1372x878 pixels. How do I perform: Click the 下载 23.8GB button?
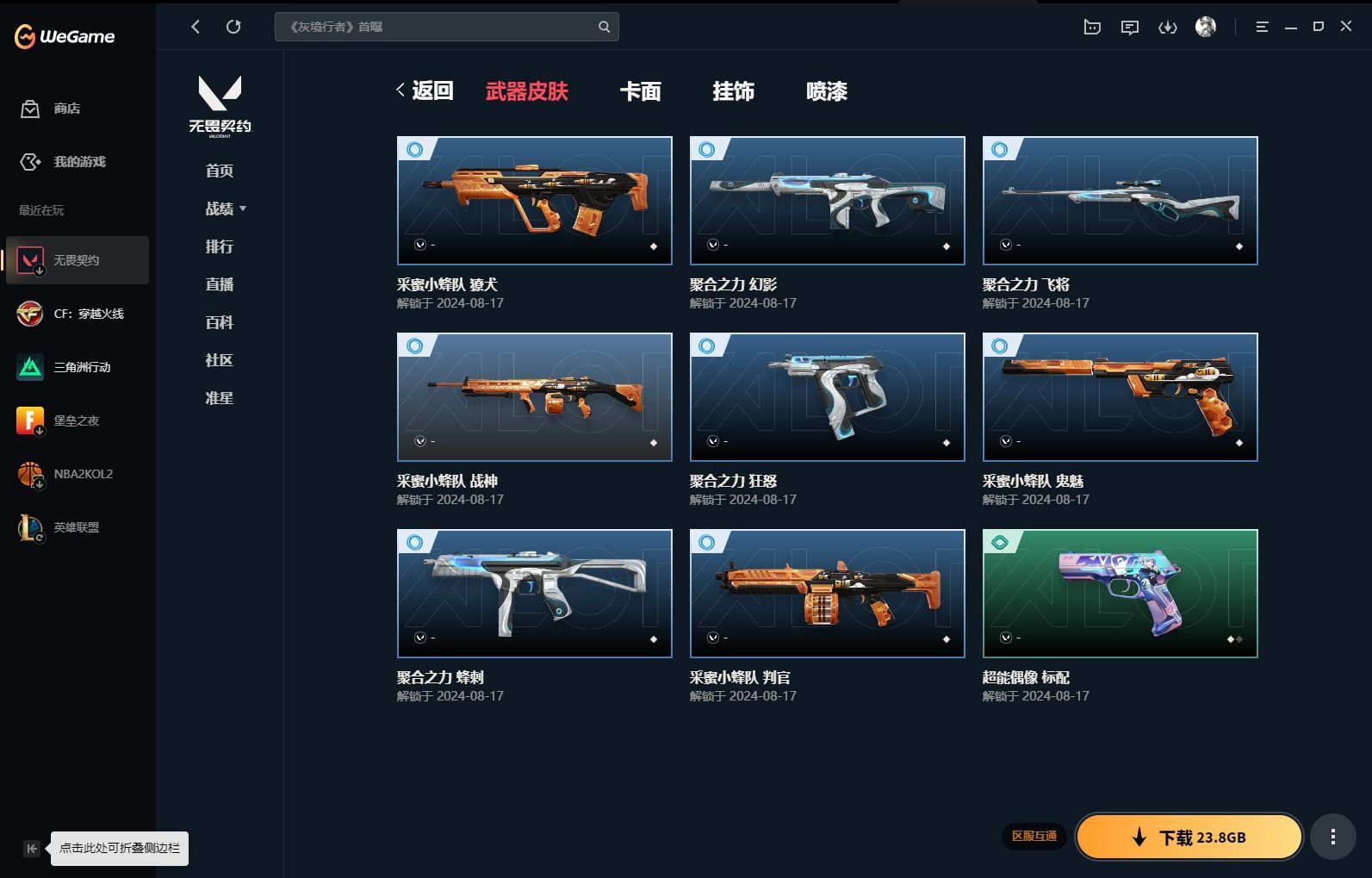pos(1189,837)
